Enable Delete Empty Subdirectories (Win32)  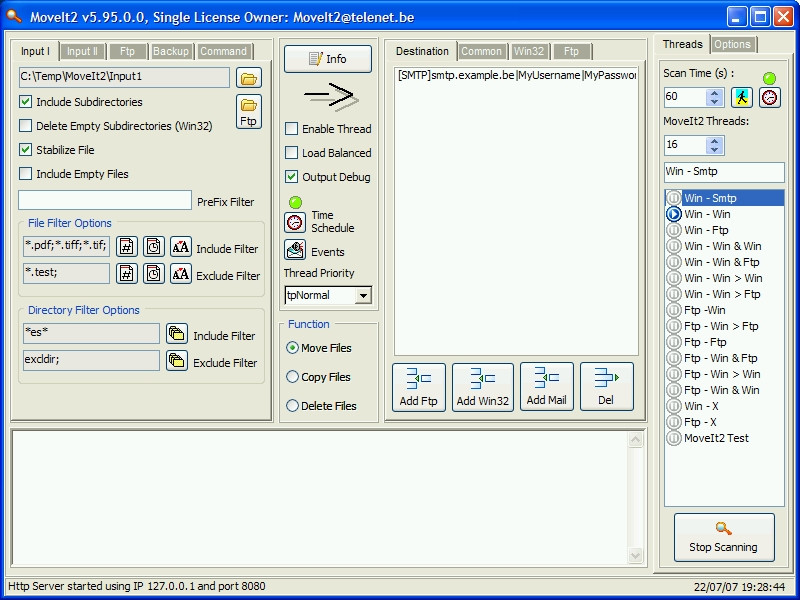pyautogui.click(x=25, y=126)
